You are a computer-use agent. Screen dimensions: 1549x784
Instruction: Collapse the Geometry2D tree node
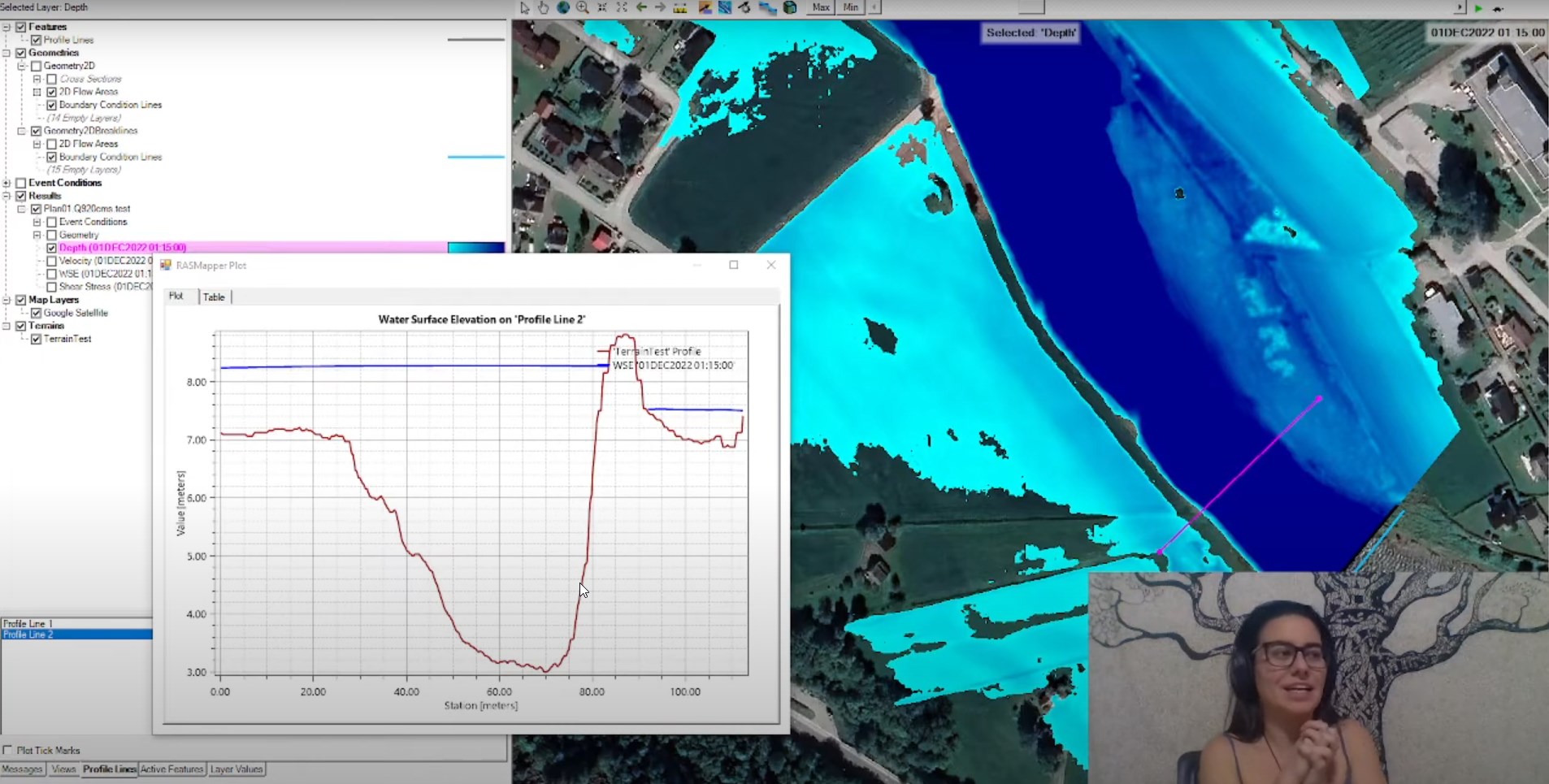click(22, 66)
